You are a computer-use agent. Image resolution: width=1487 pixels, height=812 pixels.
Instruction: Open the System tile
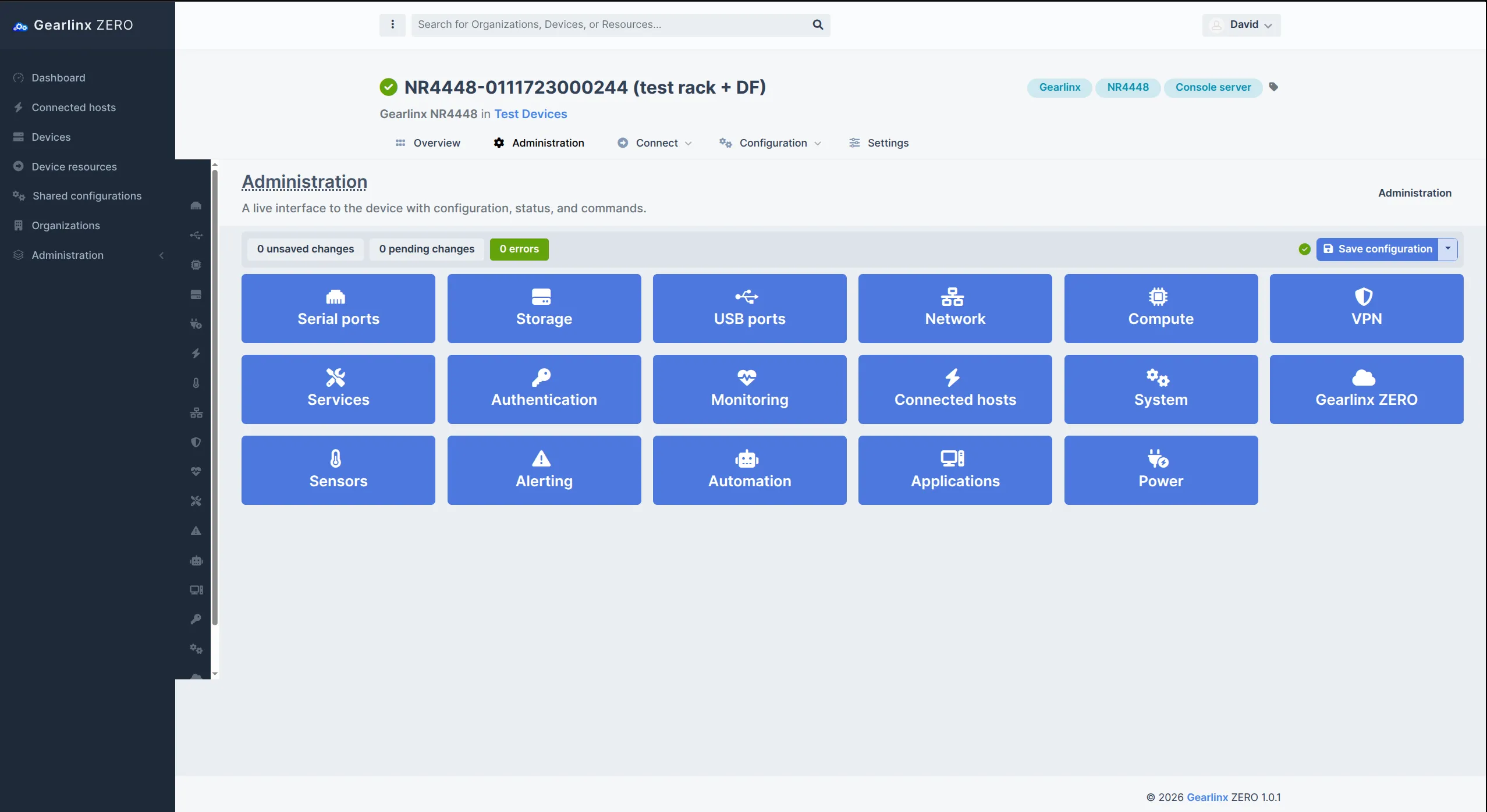1161,389
